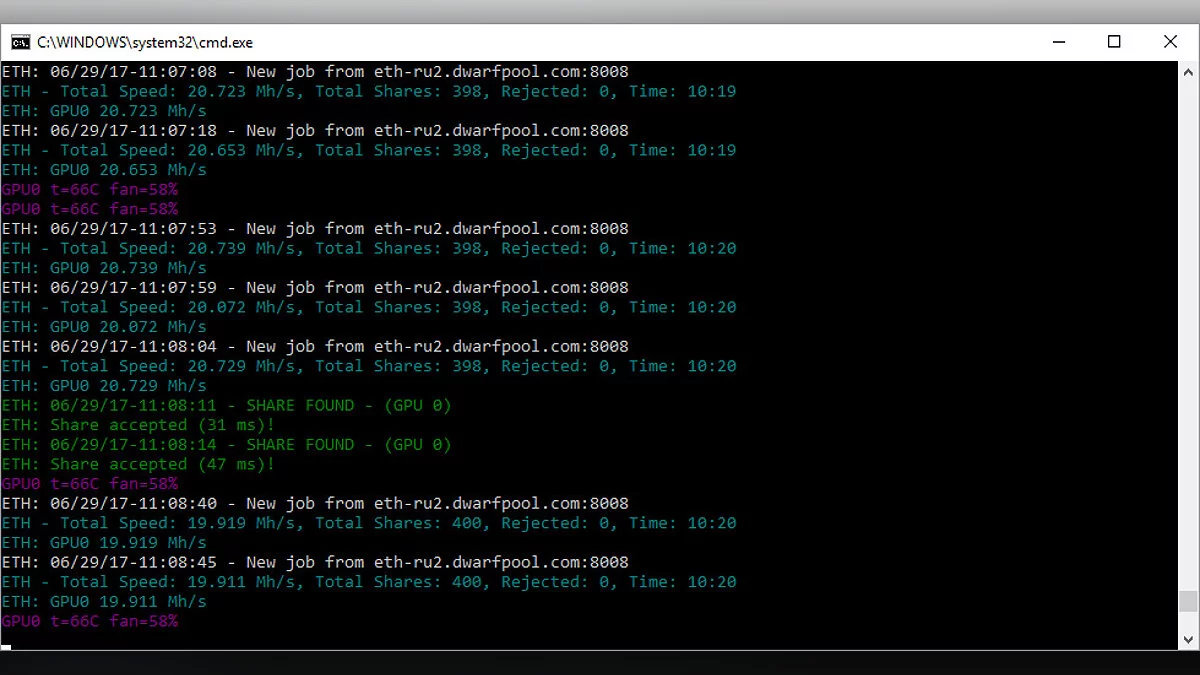Select the 11:08:14 SHARE FOUND line
Viewport: 1200px width, 675px height.
226,444
